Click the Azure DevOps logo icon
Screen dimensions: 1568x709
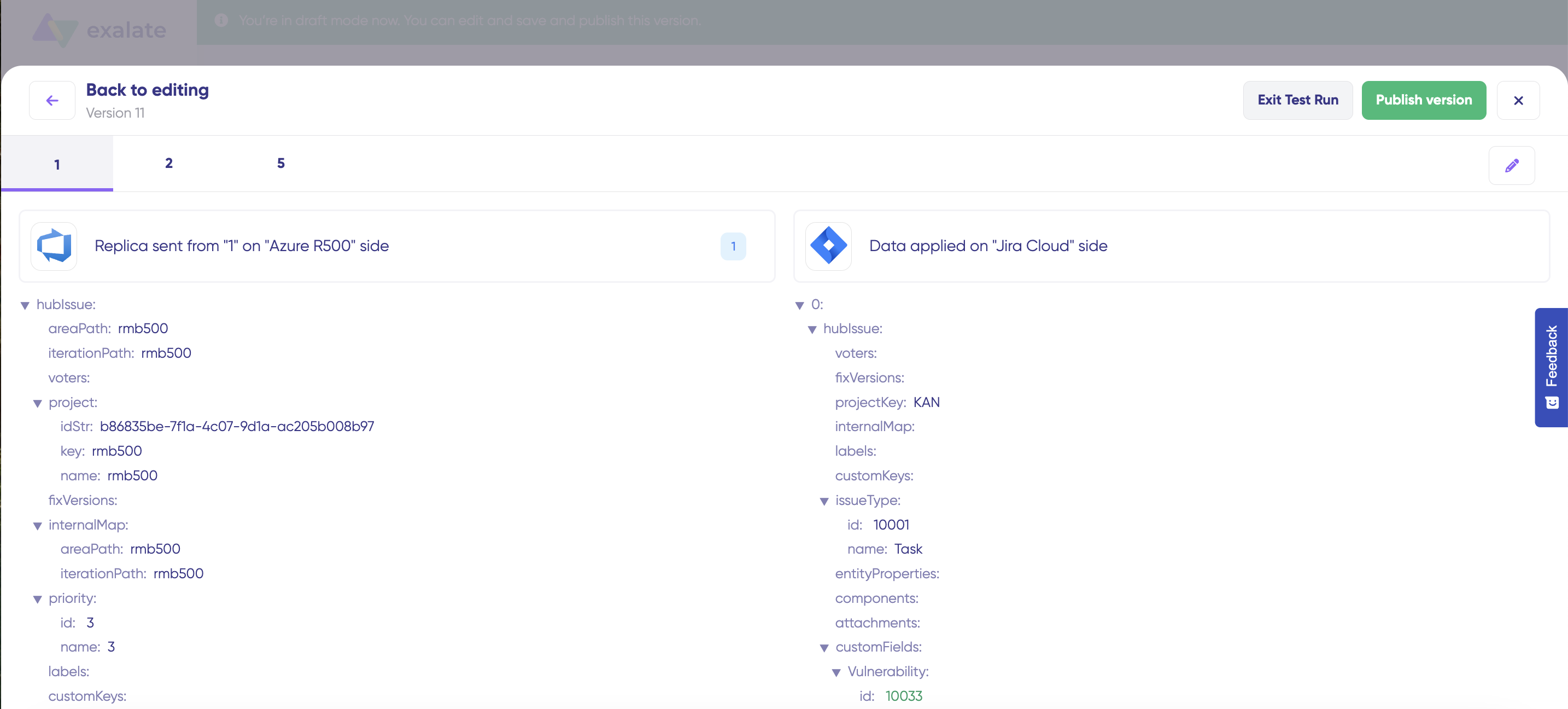[54, 246]
